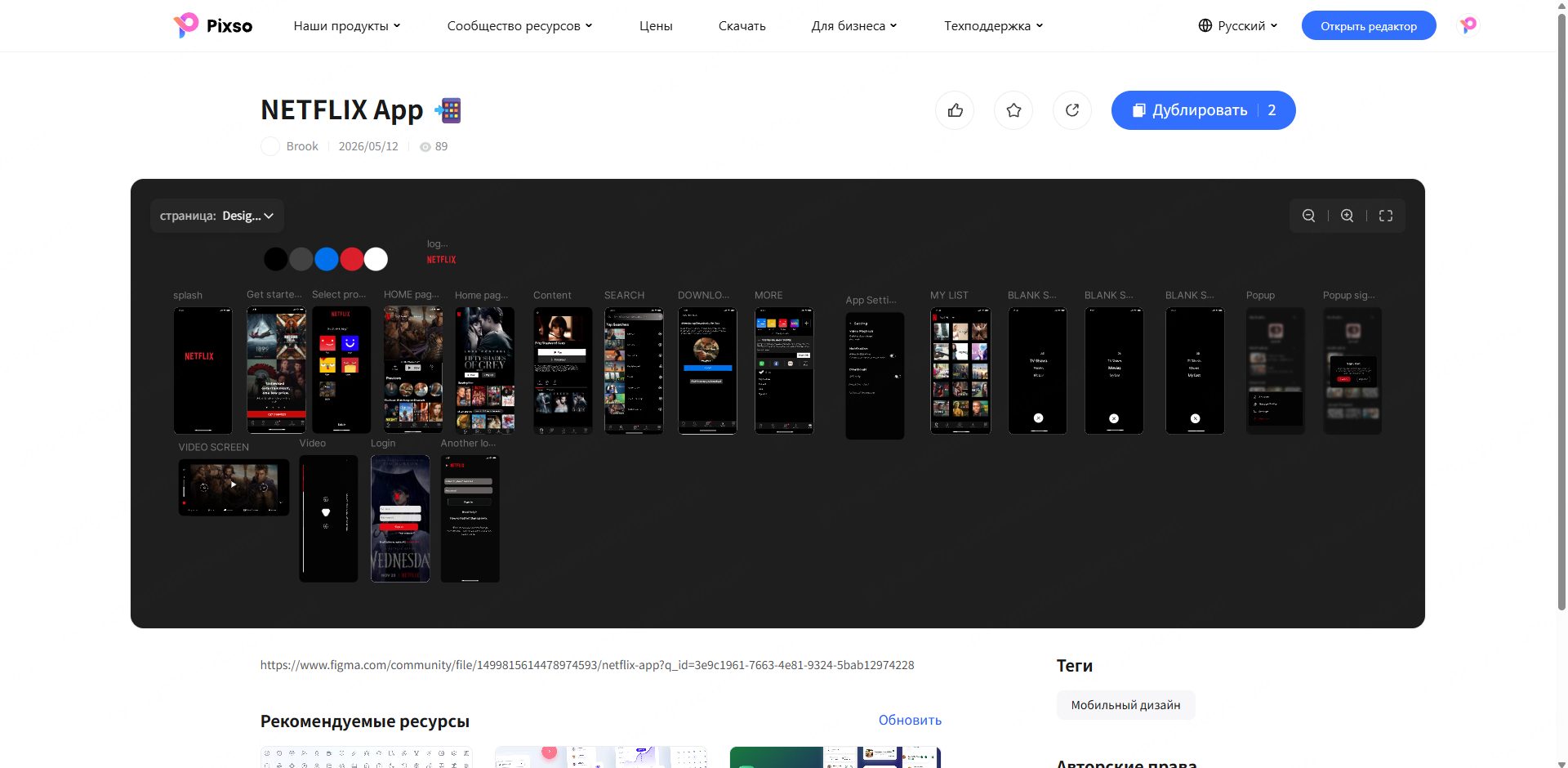The image size is (1568, 768).
Task: Expand the Для бизнеса menu
Action: click(x=854, y=26)
